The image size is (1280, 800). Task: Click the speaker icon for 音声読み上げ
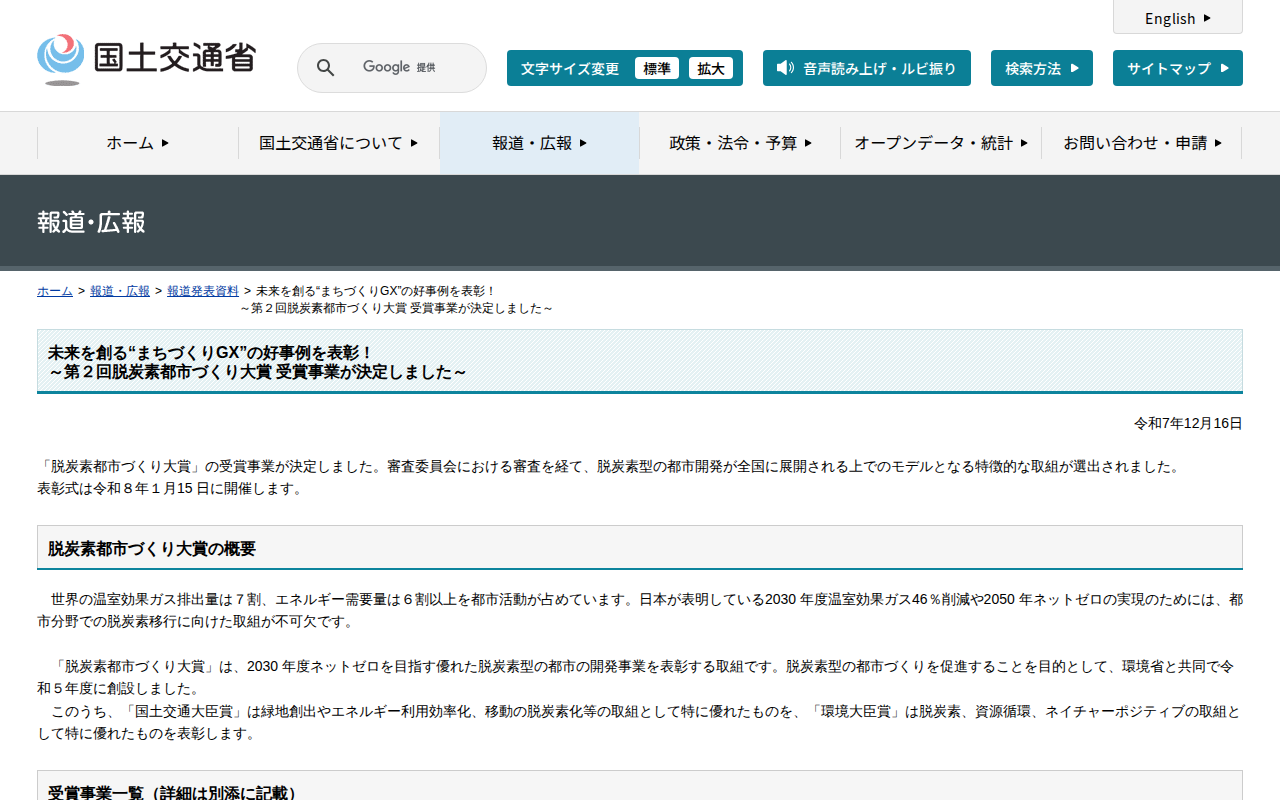pyautogui.click(x=785, y=68)
